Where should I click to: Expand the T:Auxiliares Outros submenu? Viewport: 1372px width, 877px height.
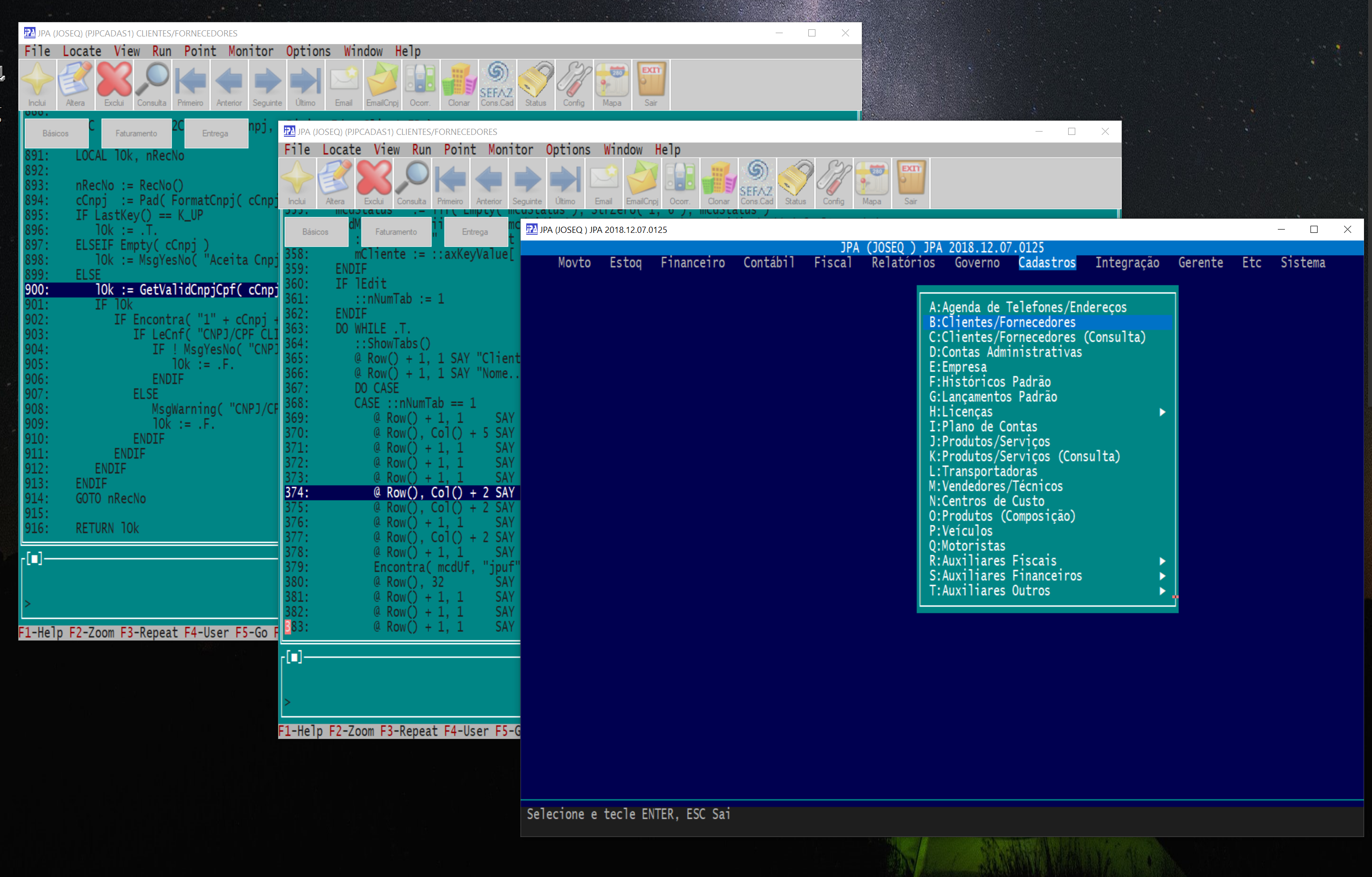tap(1162, 591)
